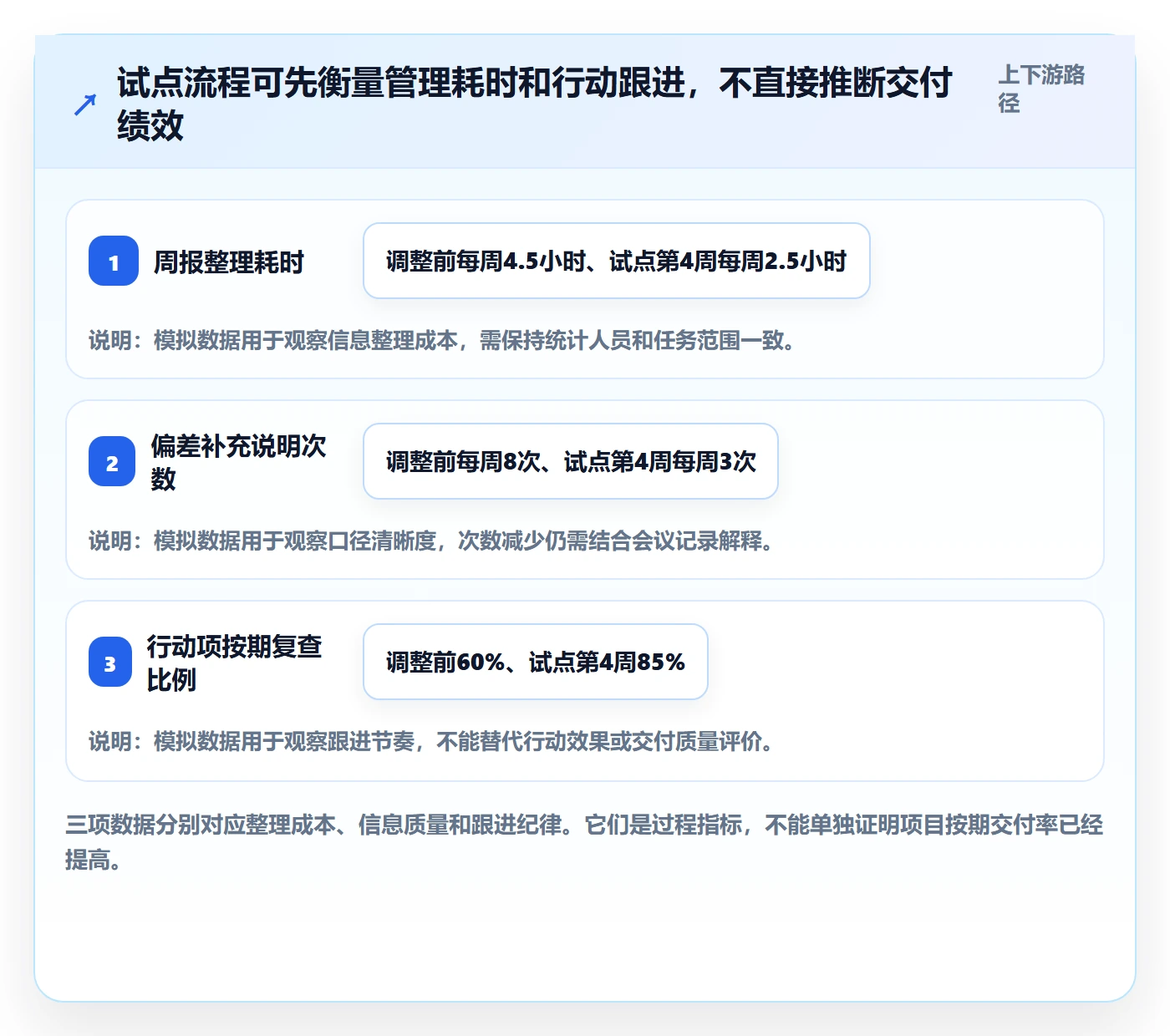Click the note about 观察口径清晰度
The width and height of the screenshot is (1170, 1036).
431,541
